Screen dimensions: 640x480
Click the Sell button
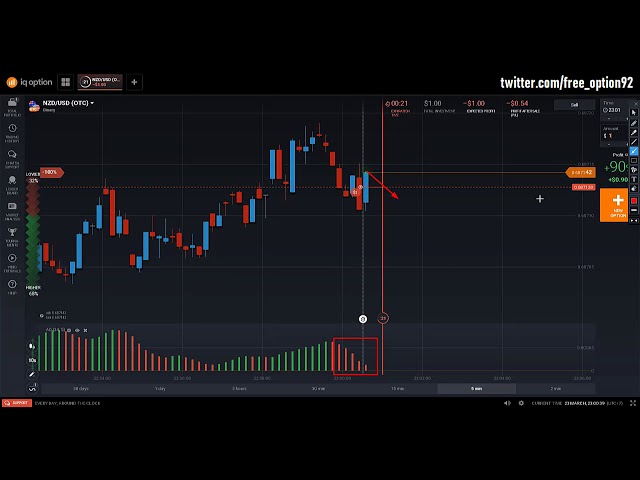click(x=574, y=104)
